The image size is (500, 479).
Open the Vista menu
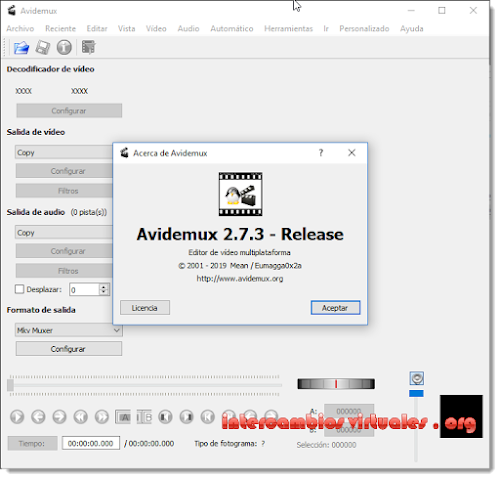(x=126, y=29)
